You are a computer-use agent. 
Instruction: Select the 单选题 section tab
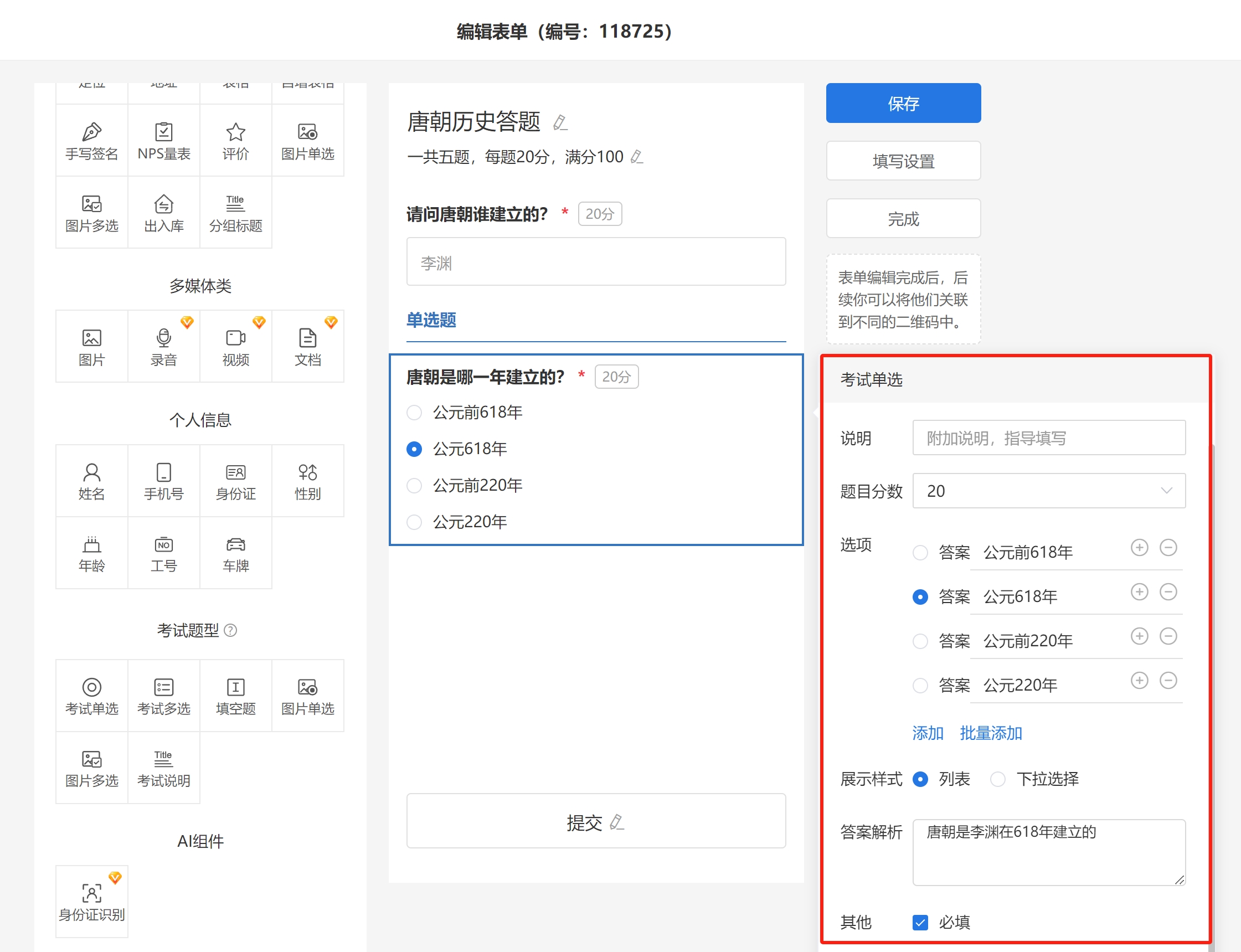click(431, 320)
